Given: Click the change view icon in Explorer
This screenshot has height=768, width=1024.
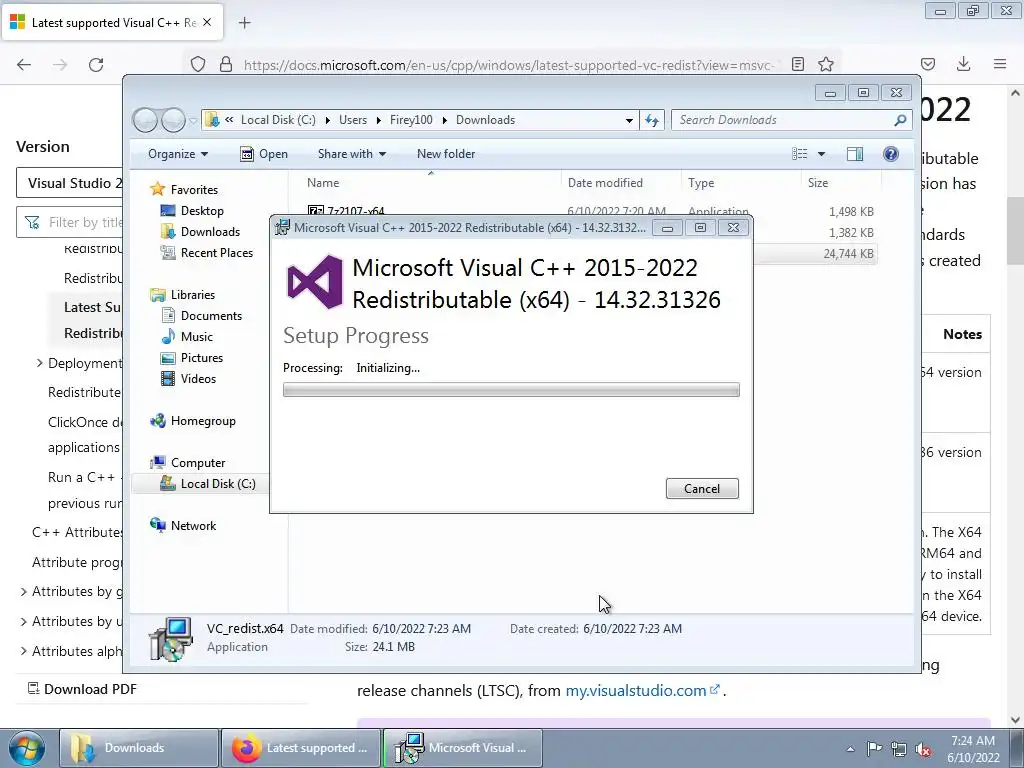Looking at the screenshot, I should pos(799,154).
